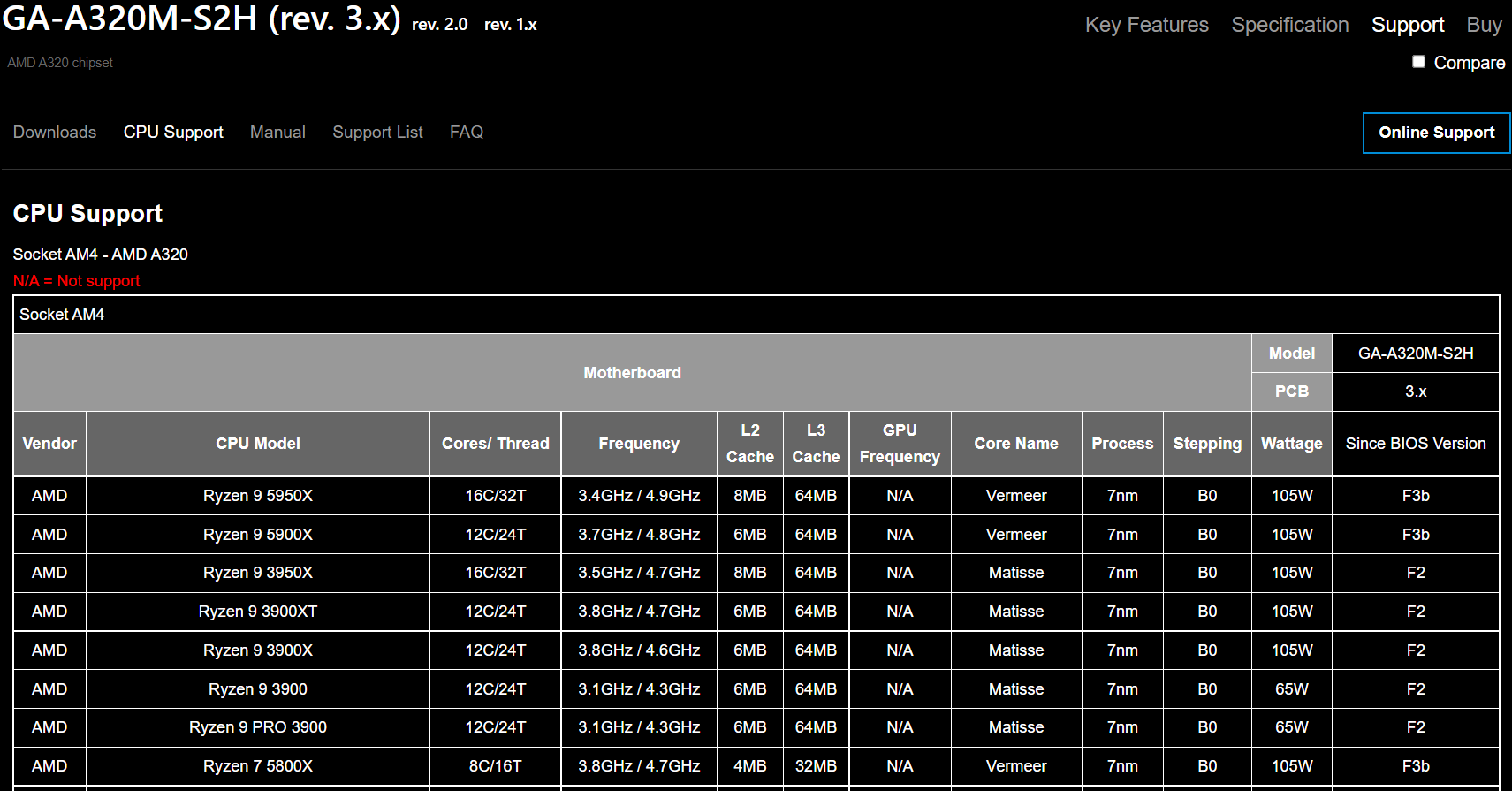Click the GPU Frequency column header
Viewport: 1512px width, 791px height.
pyautogui.click(x=900, y=444)
